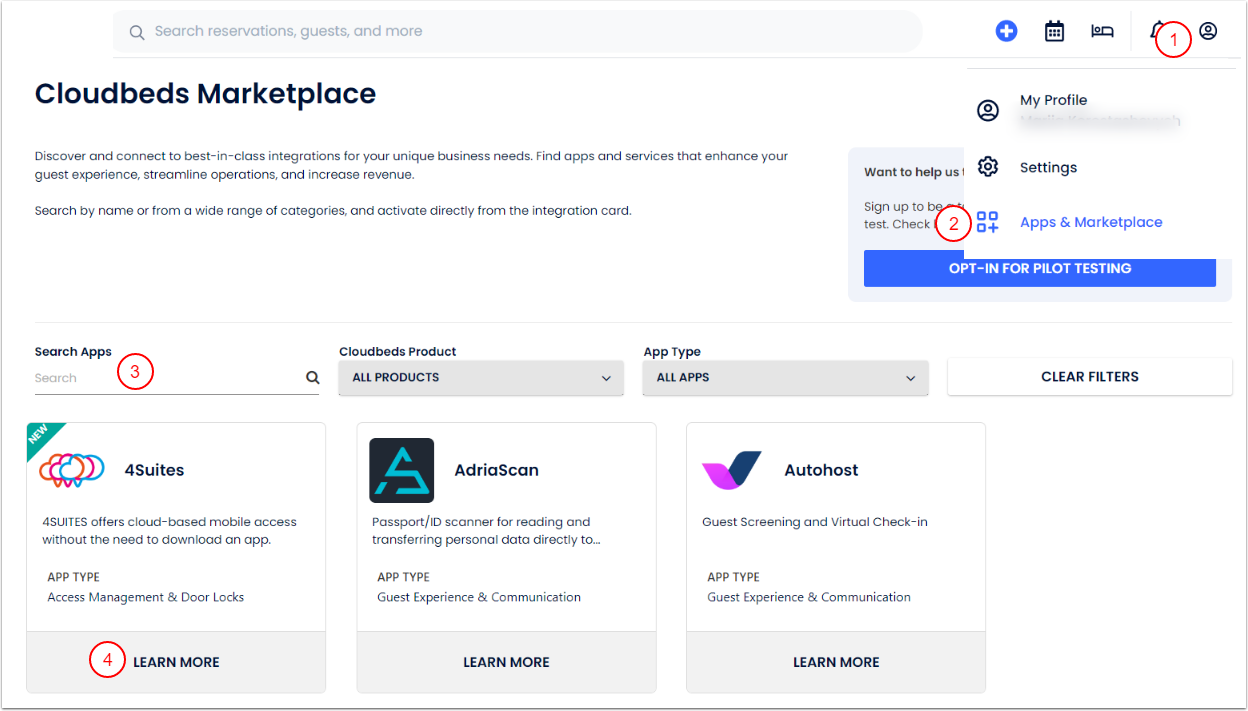The image size is (1248, 711).
Task: Click the blue plus create icon
Action: point(1006,31)
